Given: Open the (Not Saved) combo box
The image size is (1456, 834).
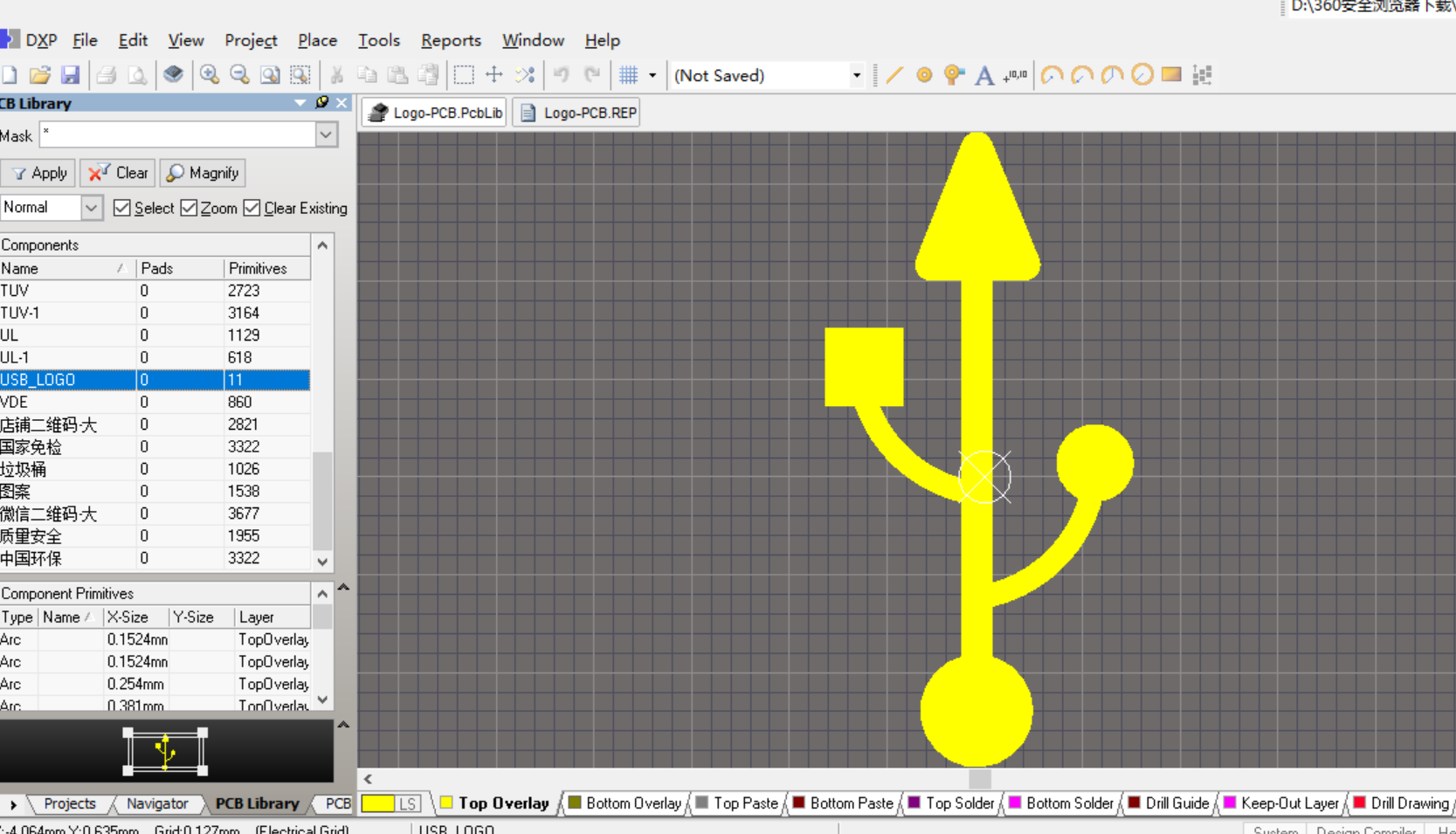Looking at the screenshot, I should tap(767, 75).
